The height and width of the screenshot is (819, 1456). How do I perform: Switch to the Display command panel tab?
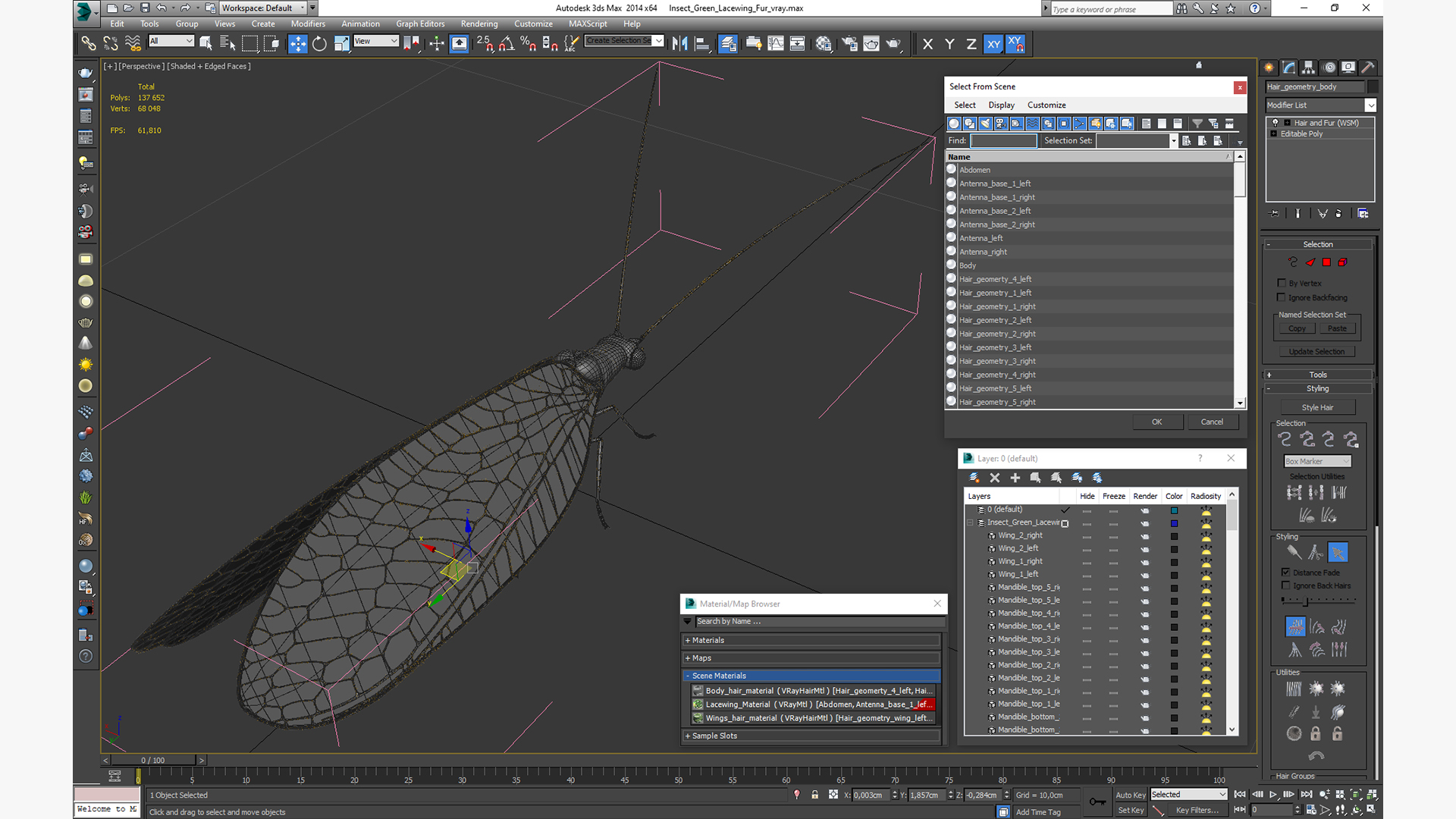tap(1348, 67)
